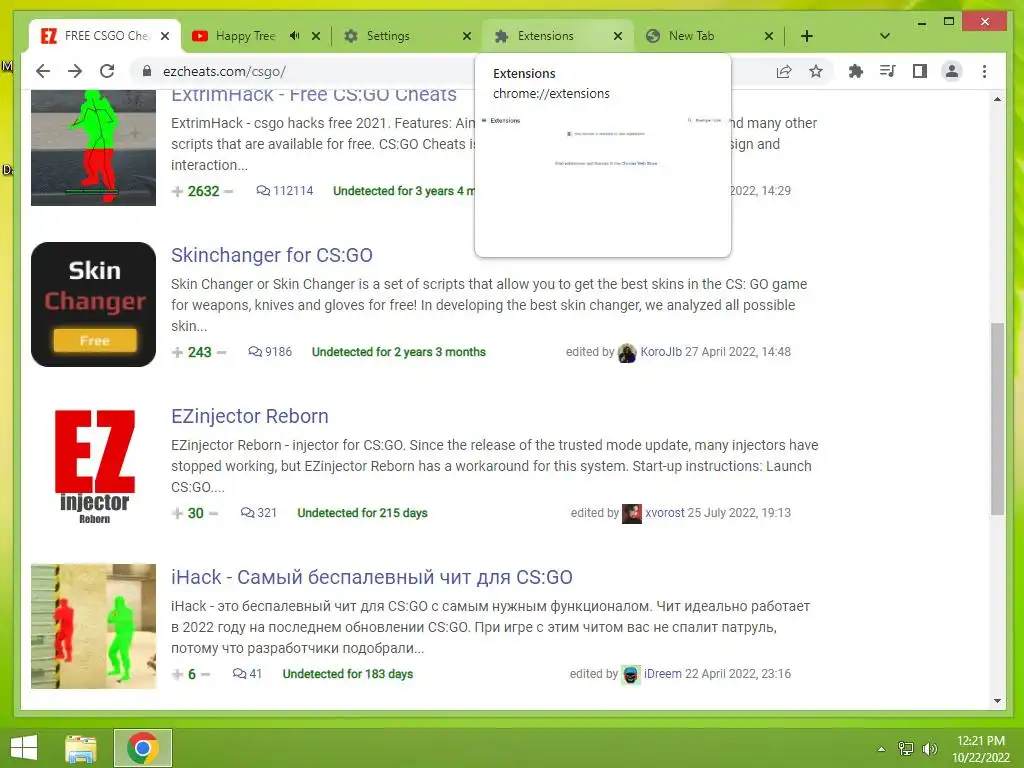This screenshot has height=768, width=1024.
Task: Toggle the browser side panel
Action: click(x=920, y=71)
